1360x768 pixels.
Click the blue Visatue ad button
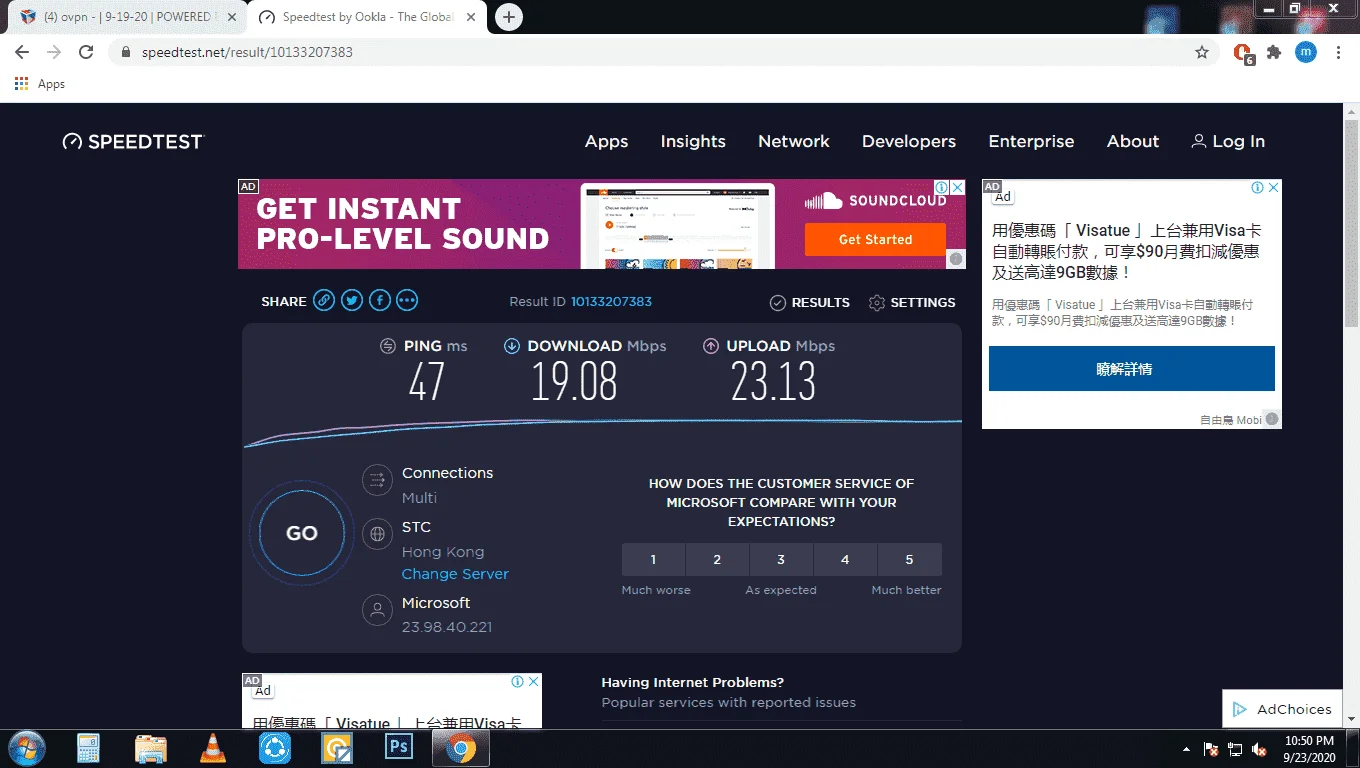point(1131,368)
